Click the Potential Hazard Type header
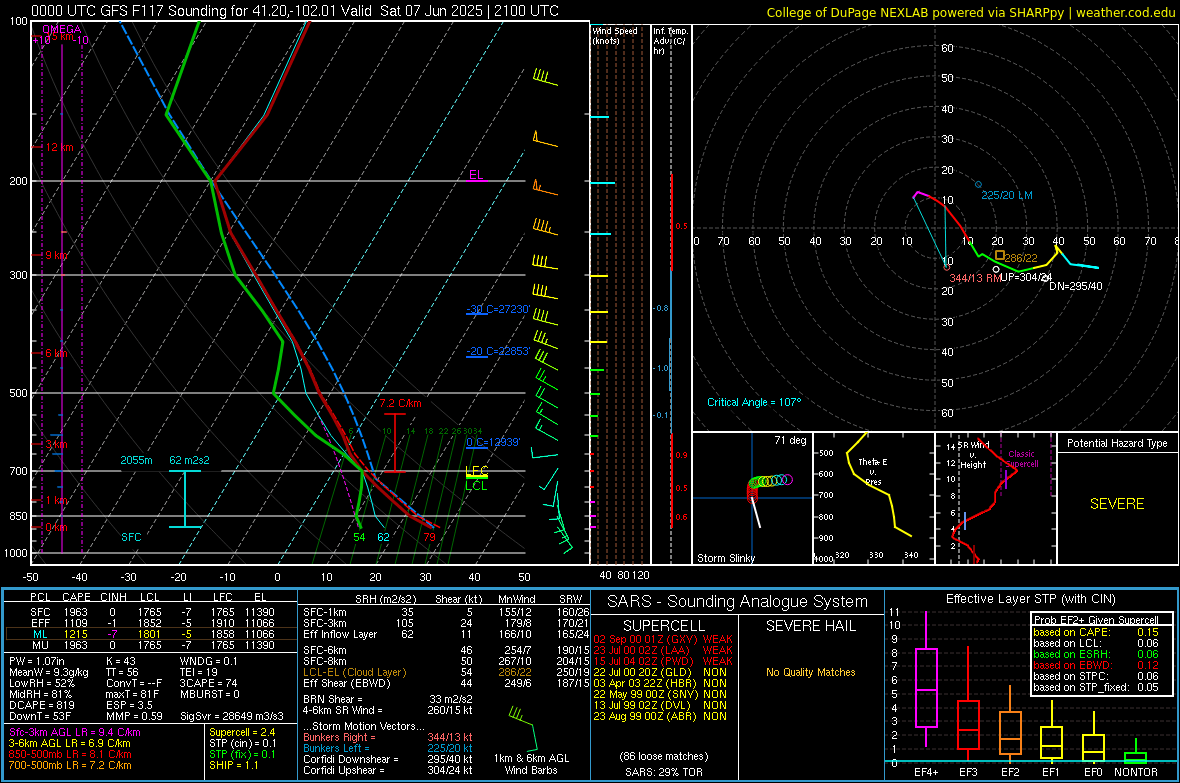The width and height of the screenshot is (1180, 783). (1117, 443)
